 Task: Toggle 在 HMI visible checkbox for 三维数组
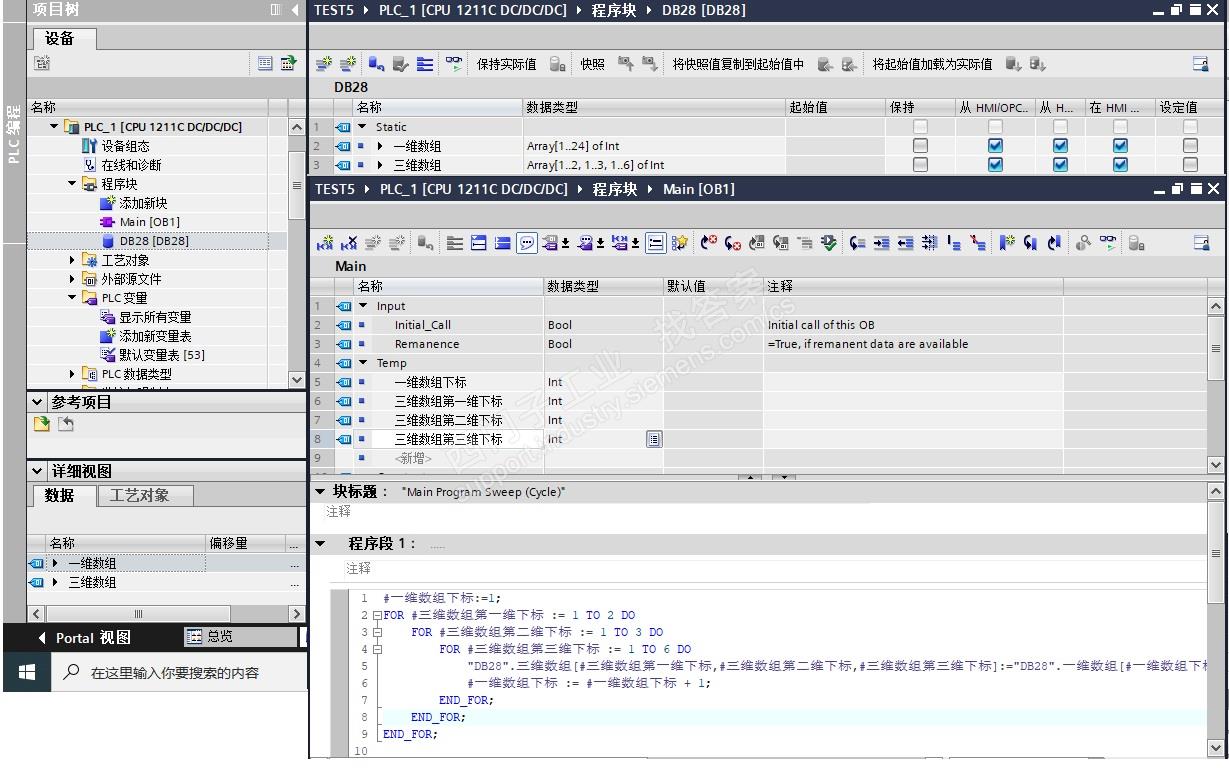click(1120, 165)
